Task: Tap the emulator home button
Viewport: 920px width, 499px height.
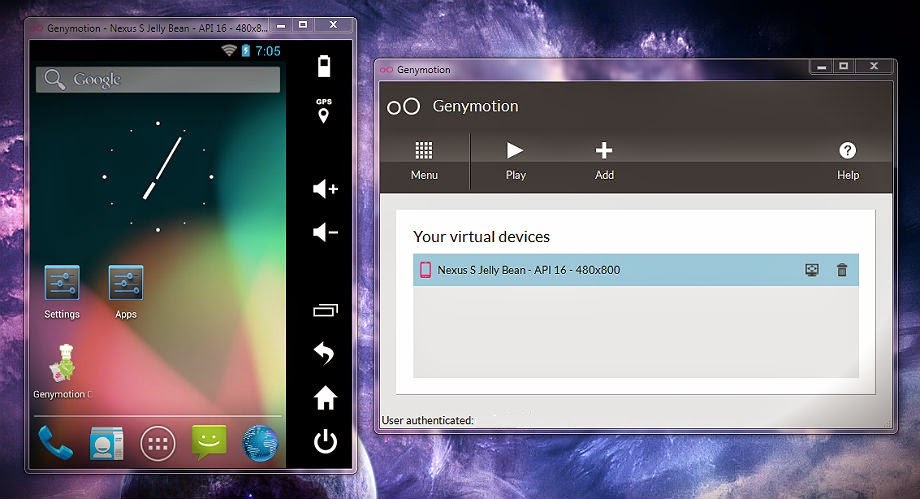Action: point(325,398)
